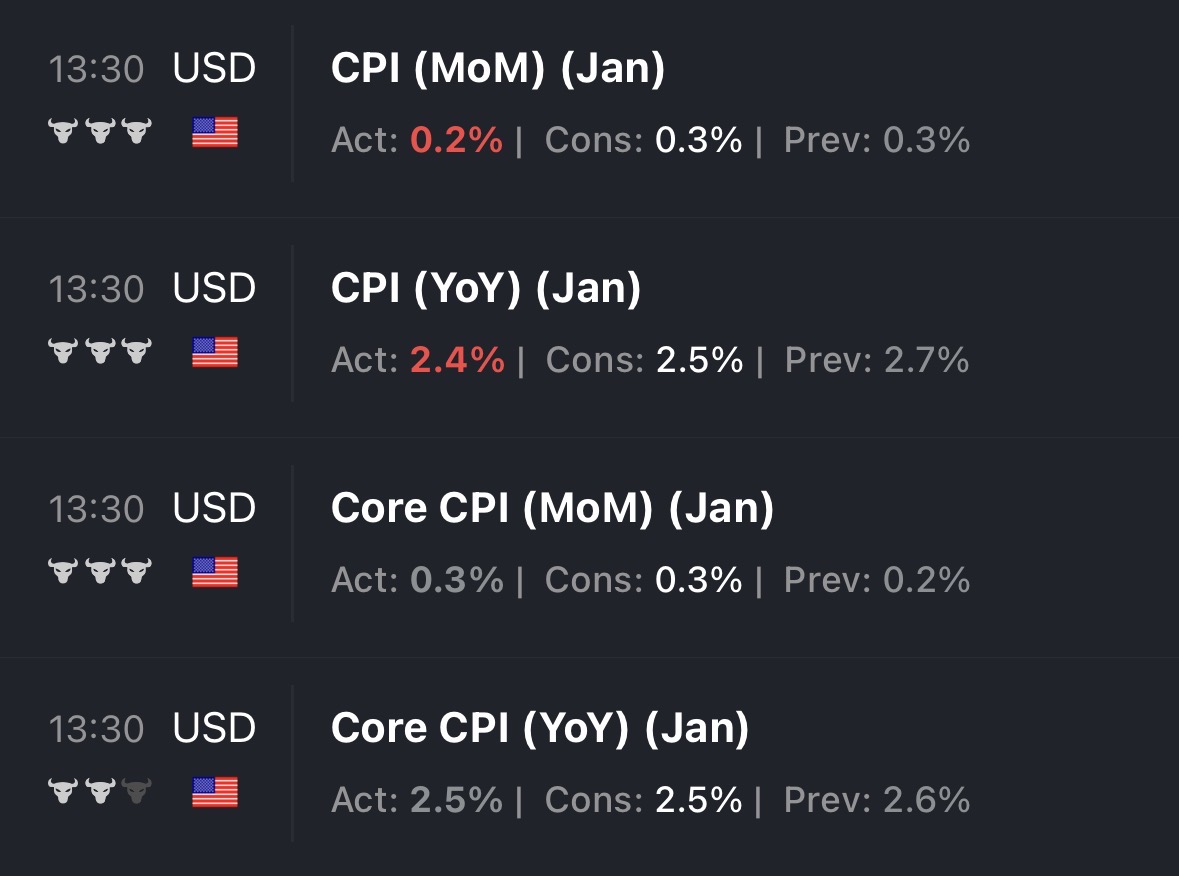Click the USD label on Core CPI (YoY) row
The width and height of the screenshot is (1179, 876).
pyautogui.click(x=214, y=729)
